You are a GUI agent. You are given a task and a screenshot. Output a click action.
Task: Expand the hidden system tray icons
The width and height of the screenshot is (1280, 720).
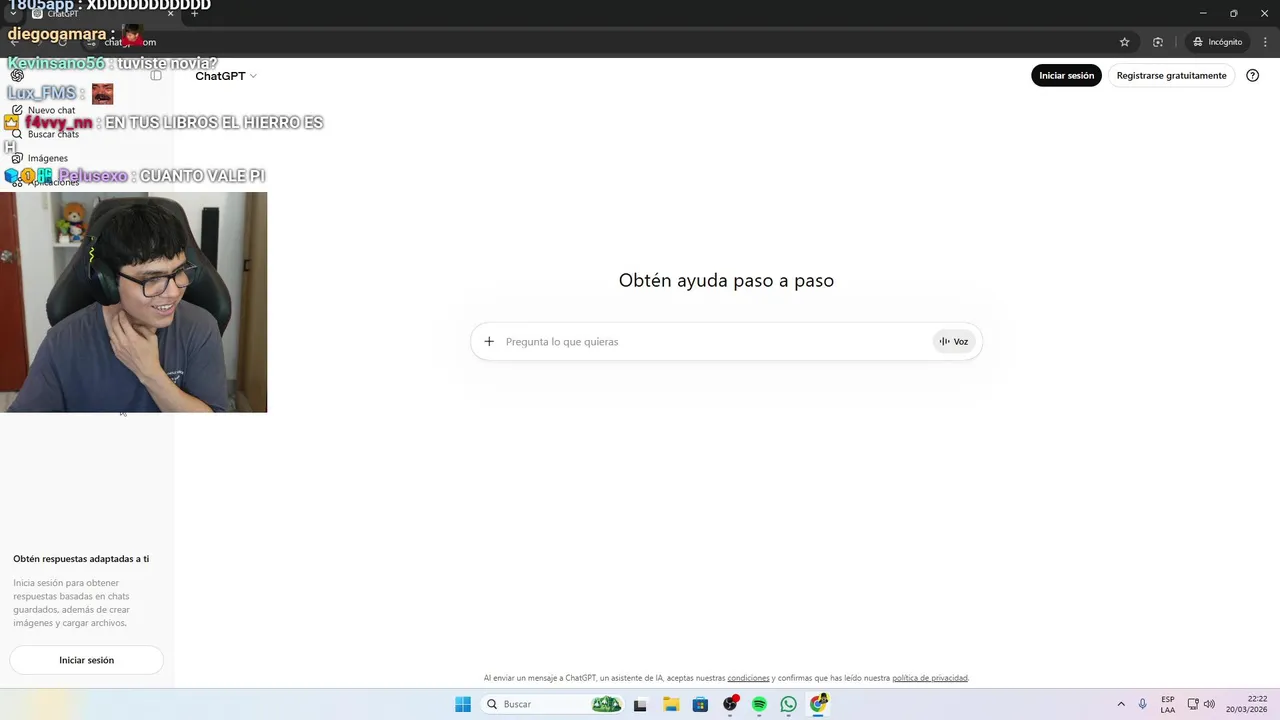tap(1121, 704)
